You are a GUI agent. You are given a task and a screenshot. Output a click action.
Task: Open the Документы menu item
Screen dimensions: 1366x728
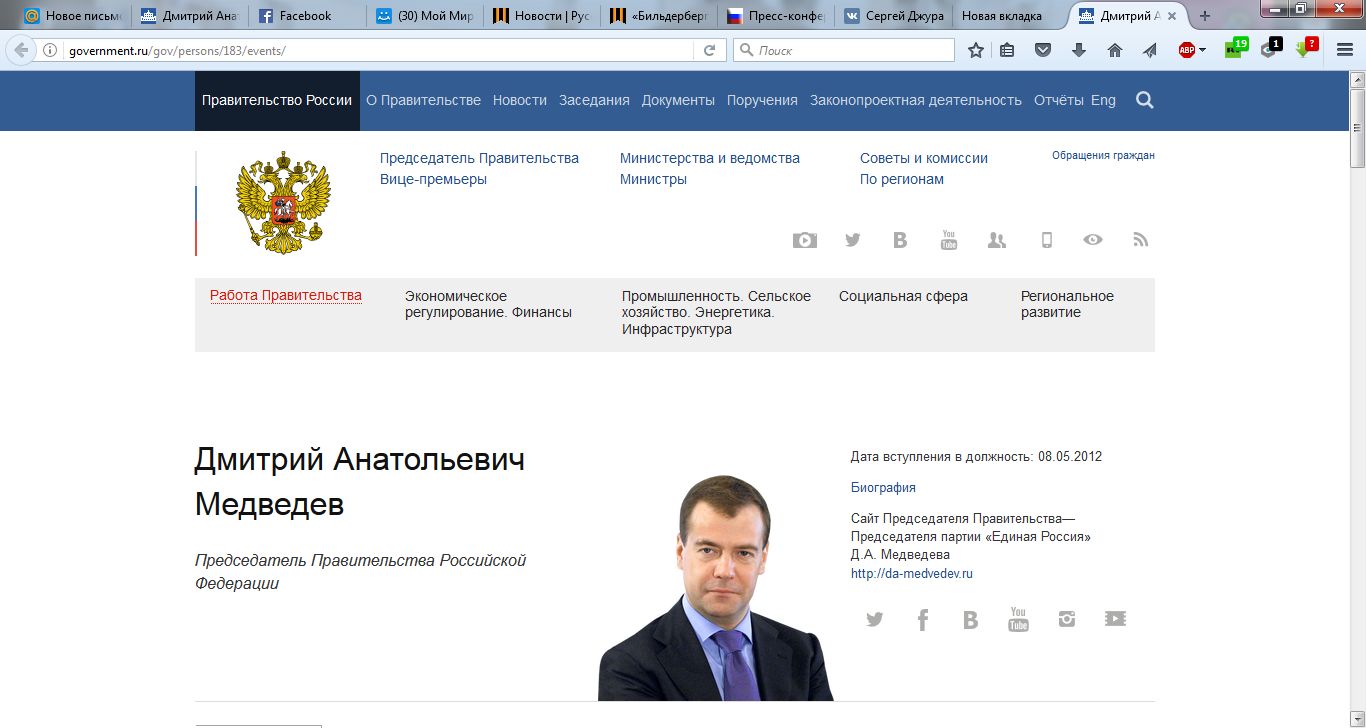pyautogui.click(x=678, y=100)
